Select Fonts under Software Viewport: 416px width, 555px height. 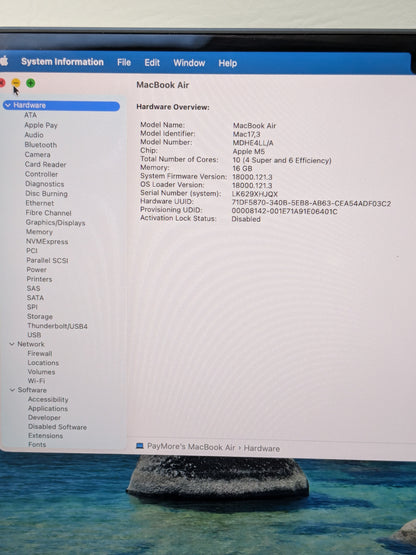tap(37, 445)
